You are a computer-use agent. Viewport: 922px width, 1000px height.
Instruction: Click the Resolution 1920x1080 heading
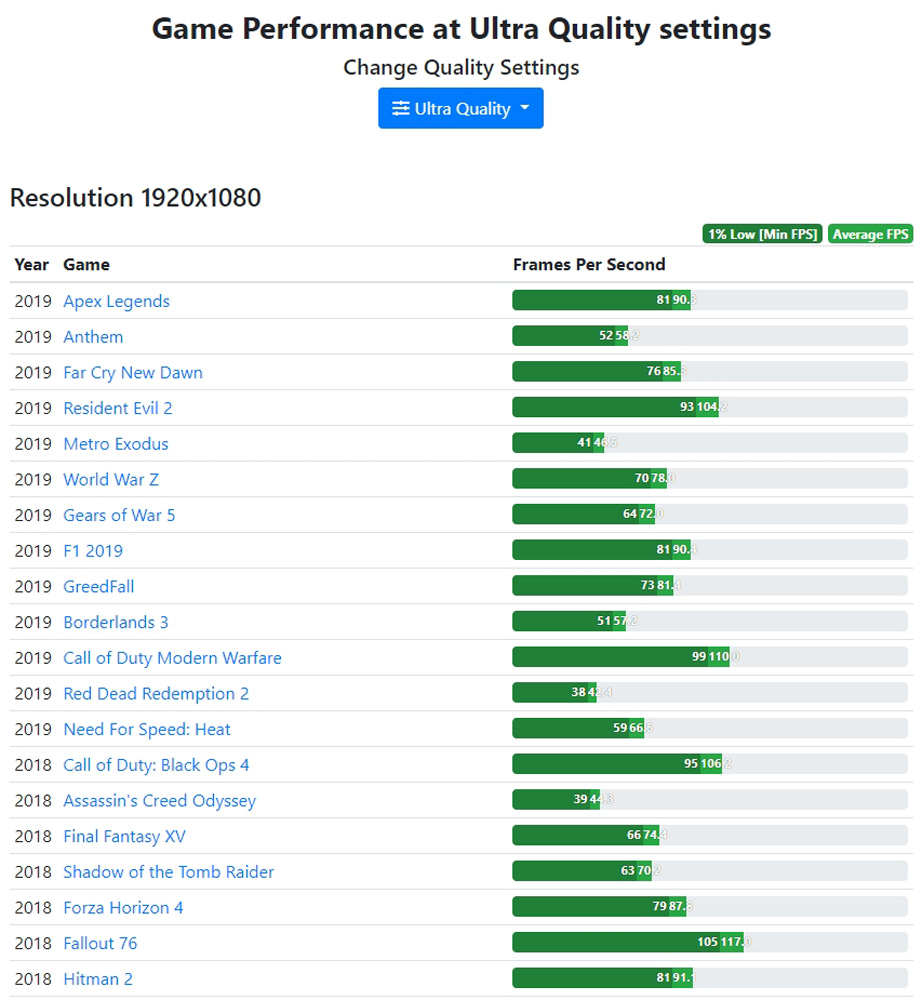(x=135, y=198)
